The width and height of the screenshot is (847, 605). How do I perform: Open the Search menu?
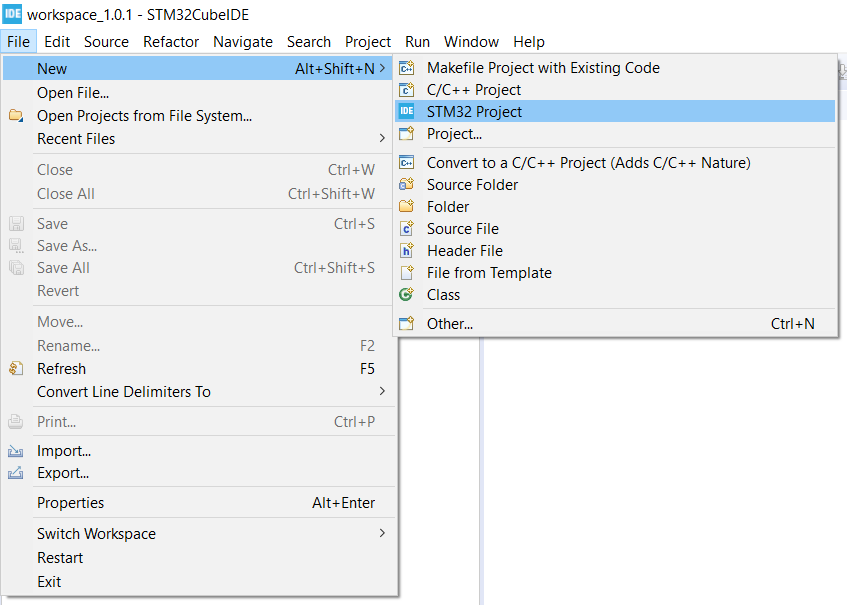[309, 42]
